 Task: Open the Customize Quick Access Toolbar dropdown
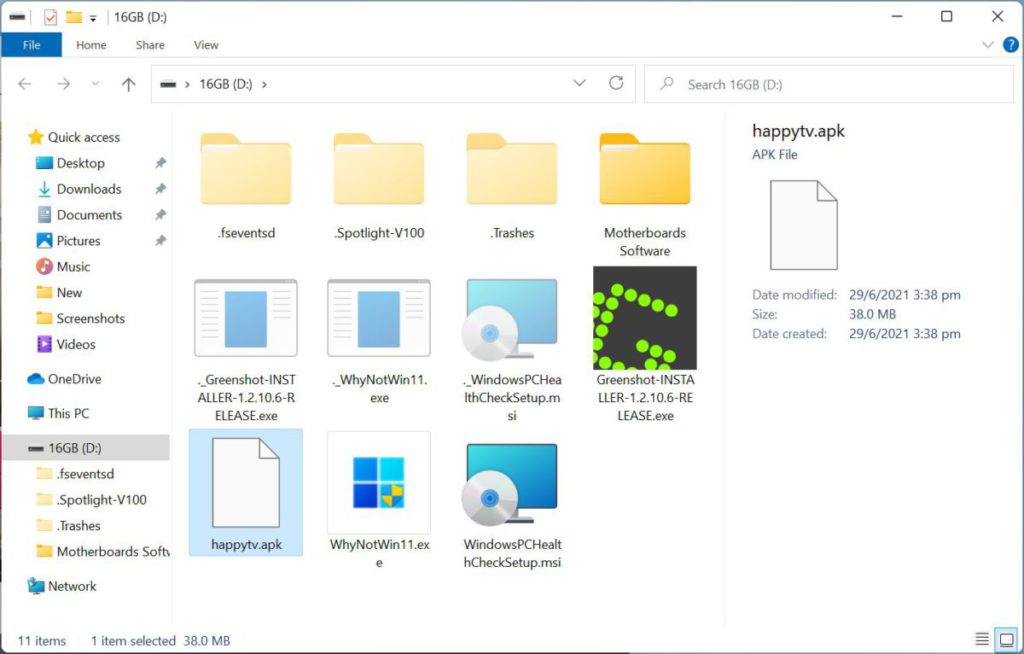point(93,18)
